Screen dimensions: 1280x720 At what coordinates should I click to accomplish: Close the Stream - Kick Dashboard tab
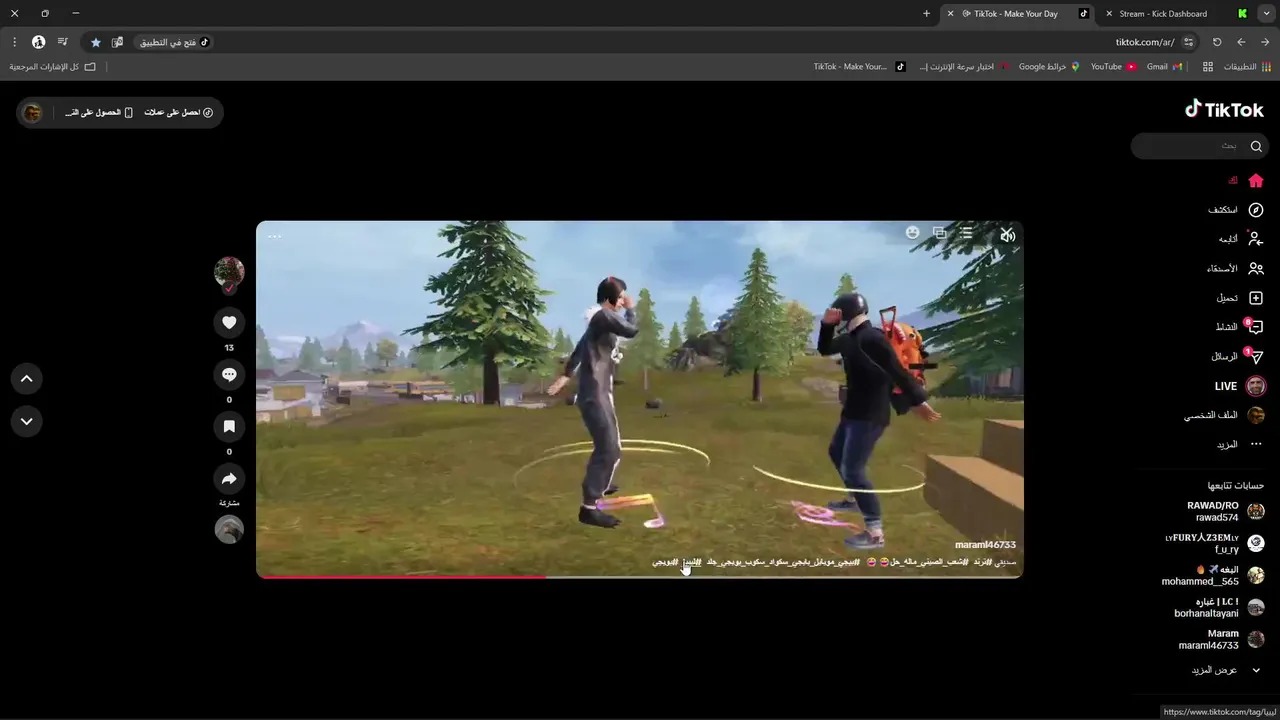coord(1109,14)
